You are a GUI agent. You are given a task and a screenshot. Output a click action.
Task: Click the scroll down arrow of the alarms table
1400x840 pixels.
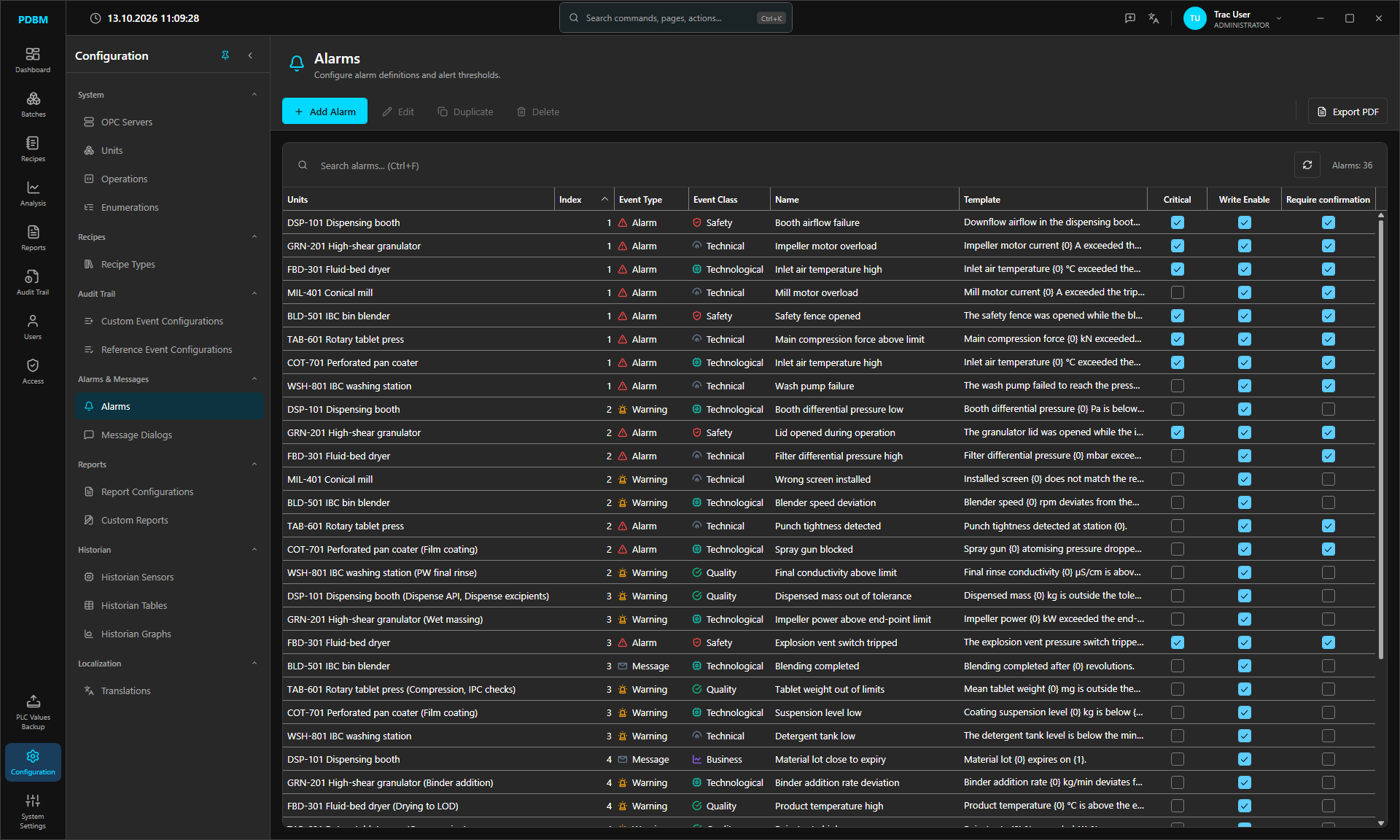pyautogui.click(x=1381, y=822)
